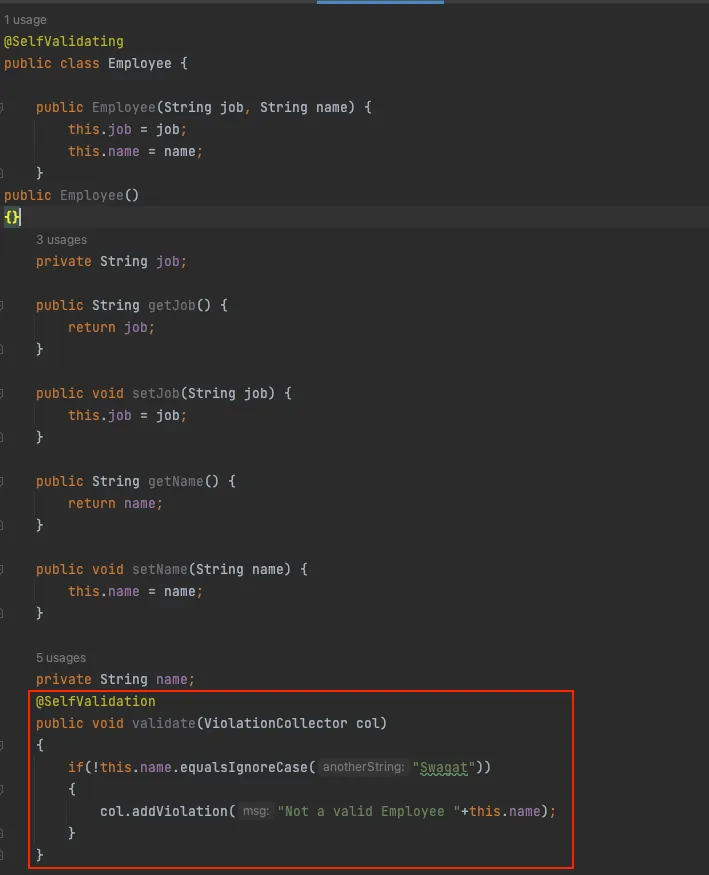
Task: Click the '1 usage' hint above the class
Action: tap(25, 20)
